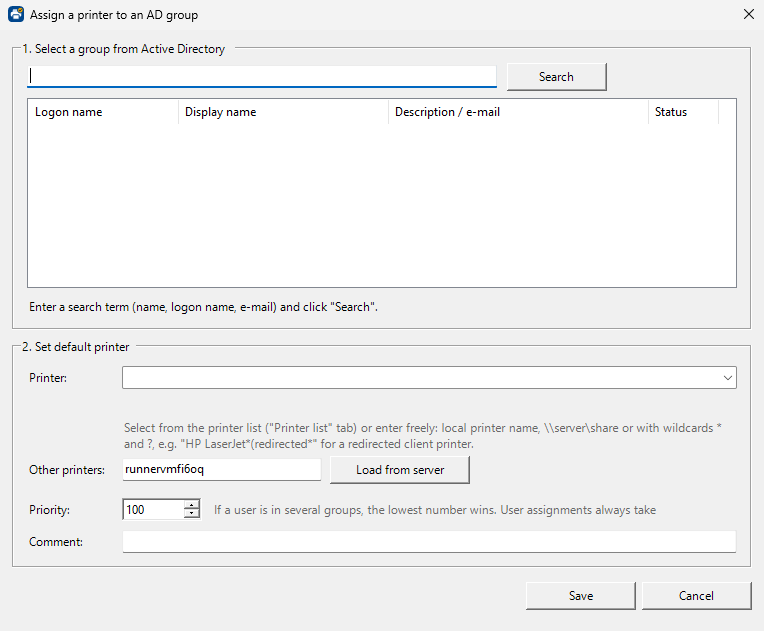
Task: Click the Search button
Action: click(556, 77)
